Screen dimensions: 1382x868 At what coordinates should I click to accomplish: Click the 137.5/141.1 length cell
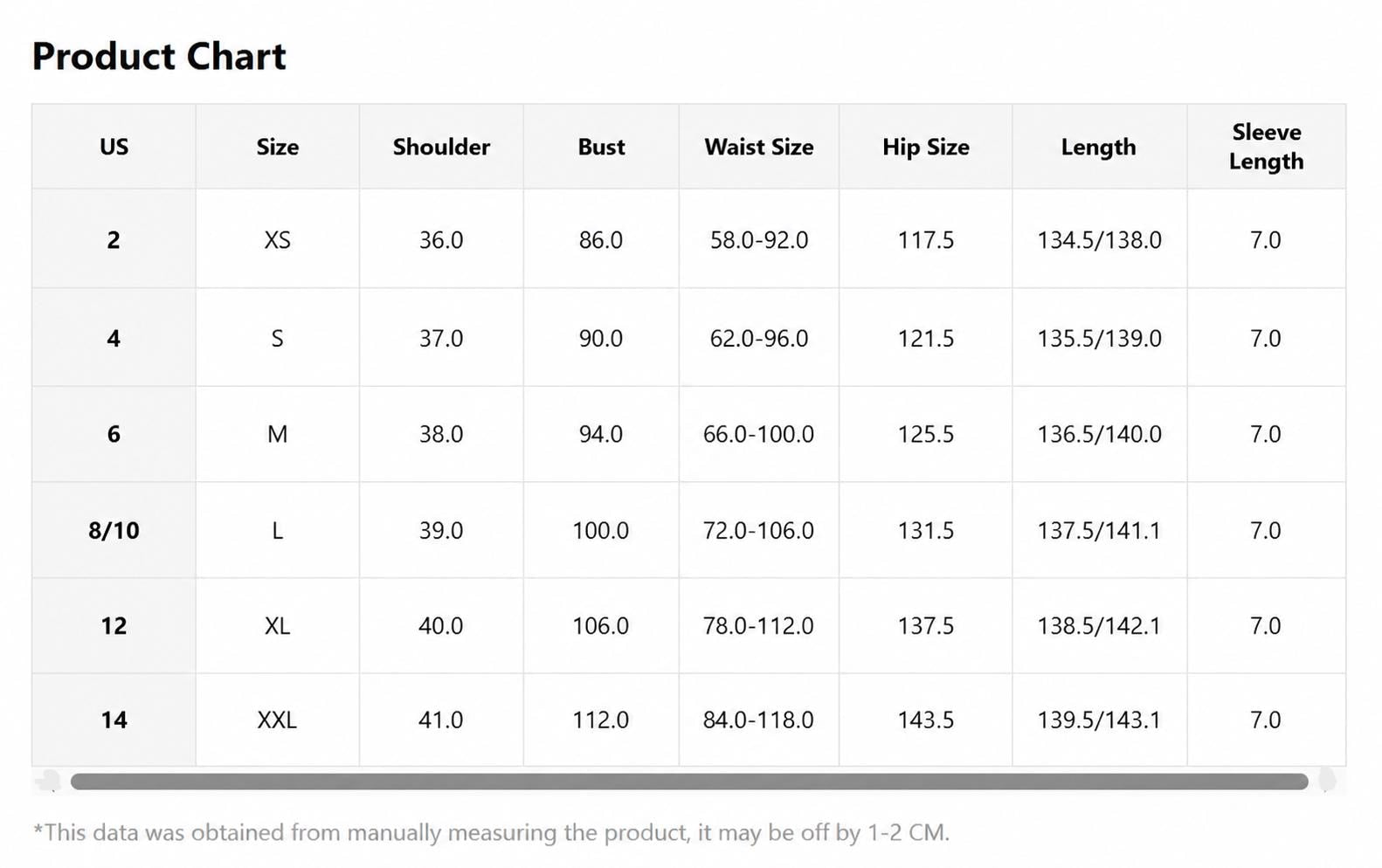(x=1099, y=530)
